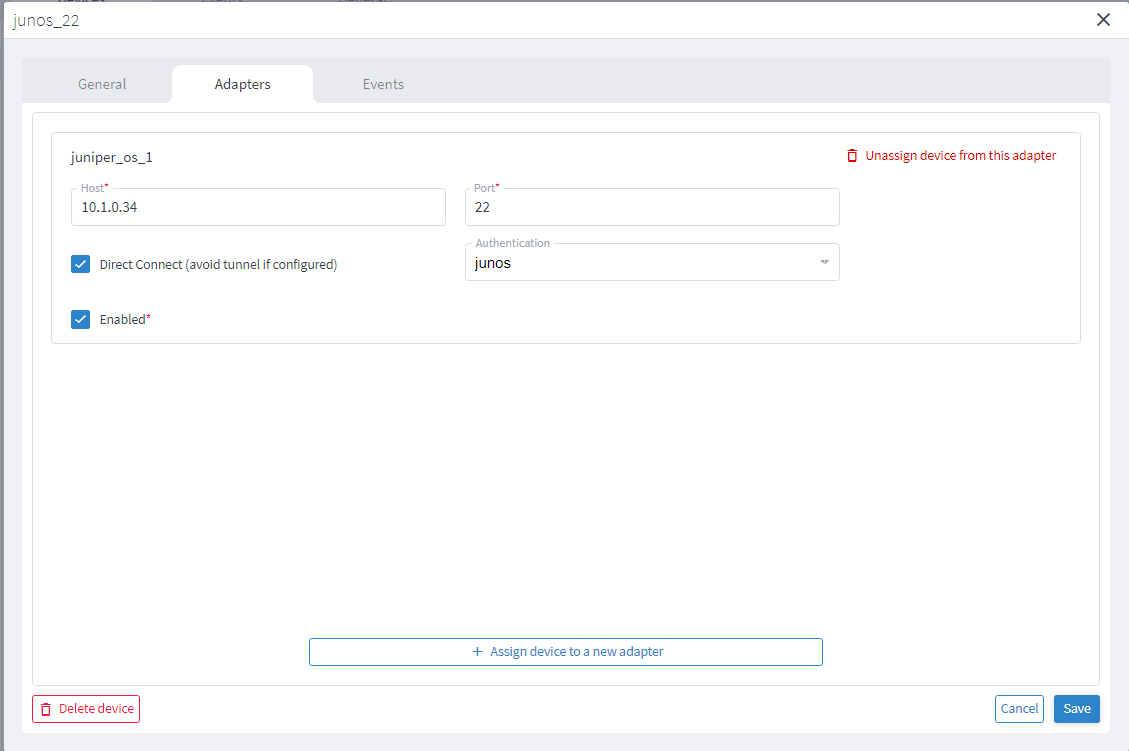Open the Authentication dropdown showing junos
The image size is (1129, 751).
652,261
